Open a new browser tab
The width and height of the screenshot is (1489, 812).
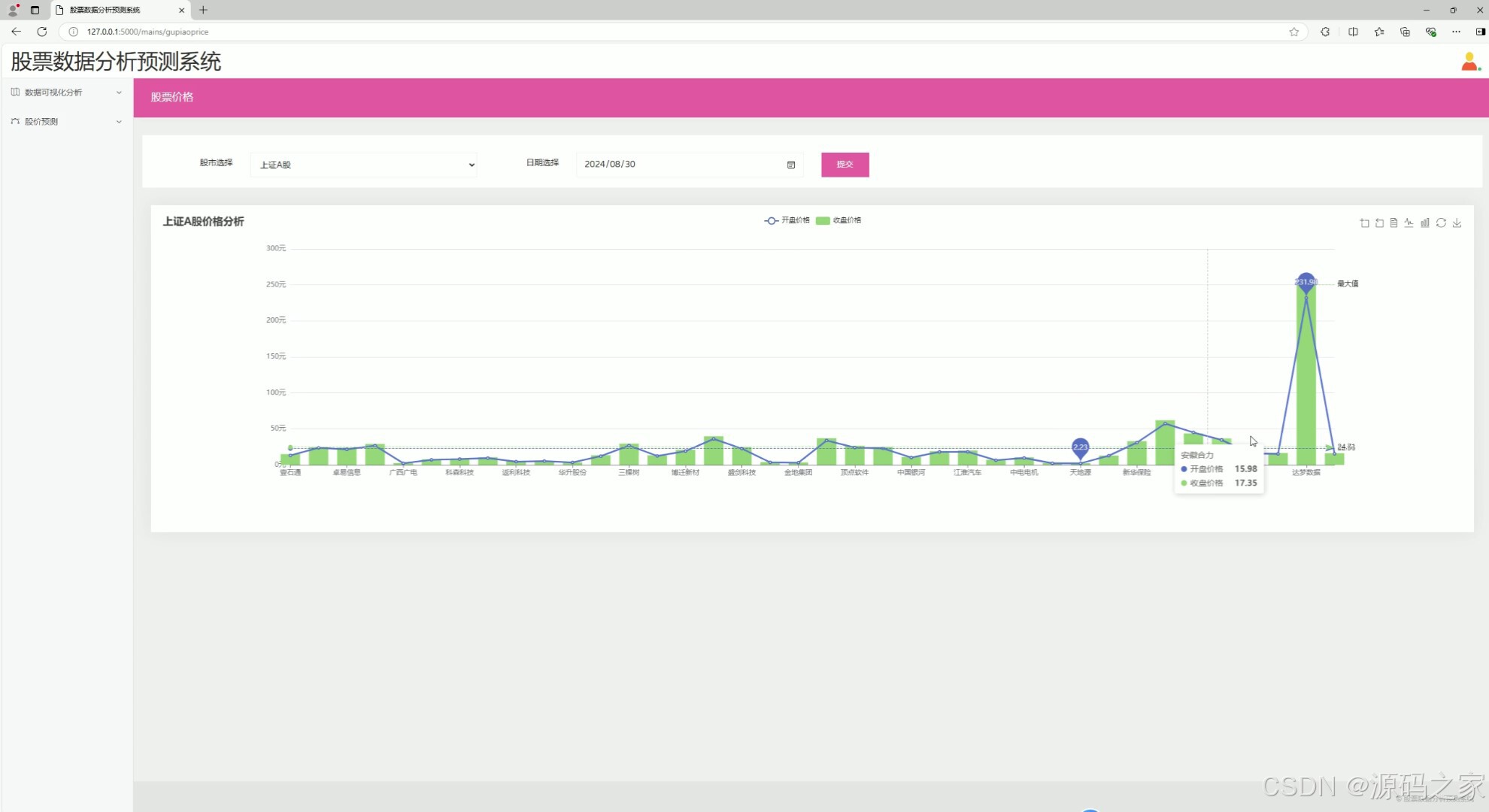203,10
